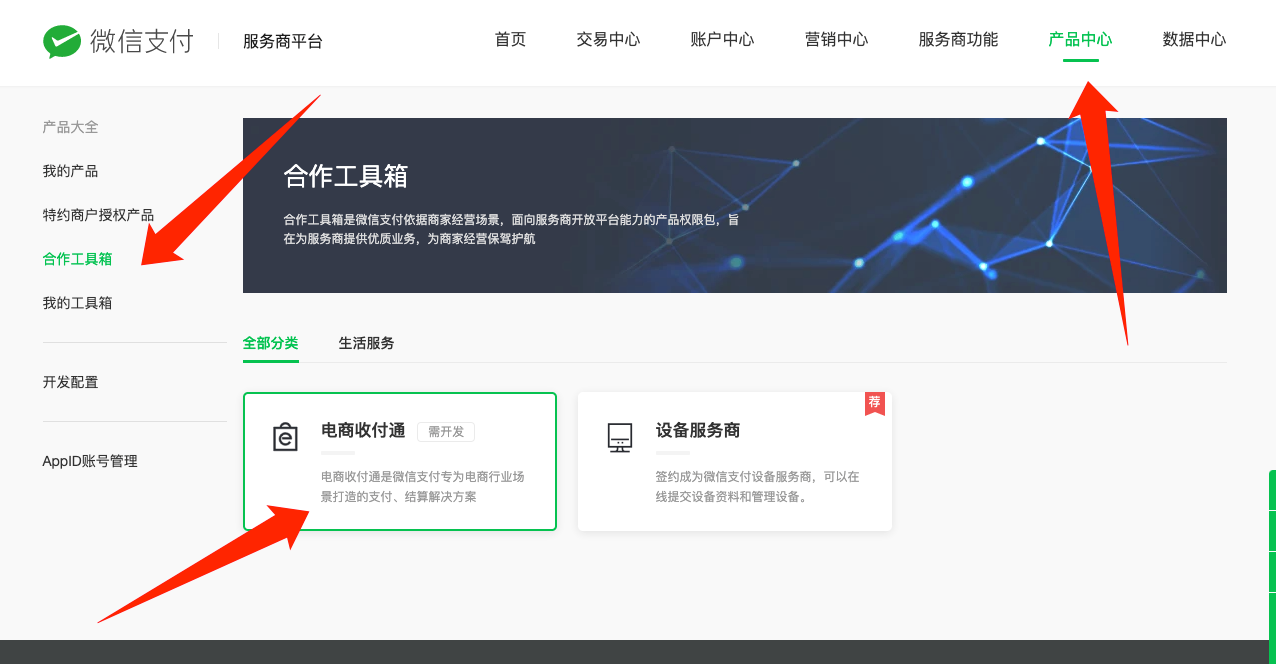Open AppID账号管理 in the sidebar

[x=90, y=461]
